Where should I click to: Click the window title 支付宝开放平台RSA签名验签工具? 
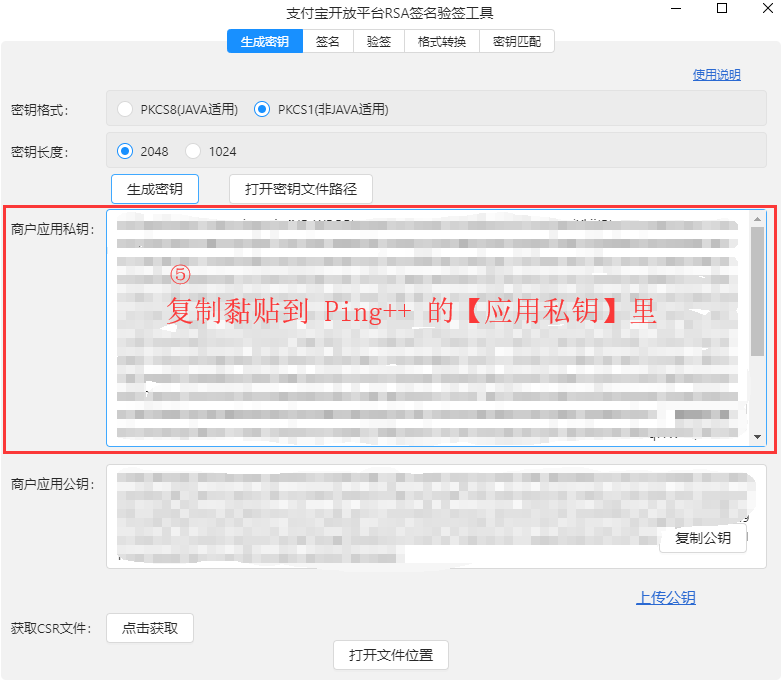(x=390, y=13)
